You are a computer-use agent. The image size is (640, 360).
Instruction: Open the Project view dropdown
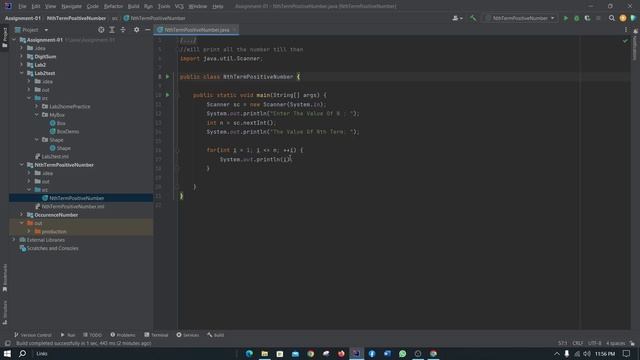click(32, 30)
